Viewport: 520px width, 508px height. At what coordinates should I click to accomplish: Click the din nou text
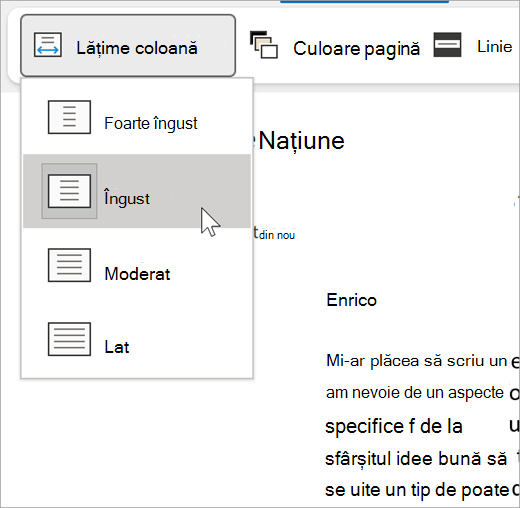[x=277, y=235]
